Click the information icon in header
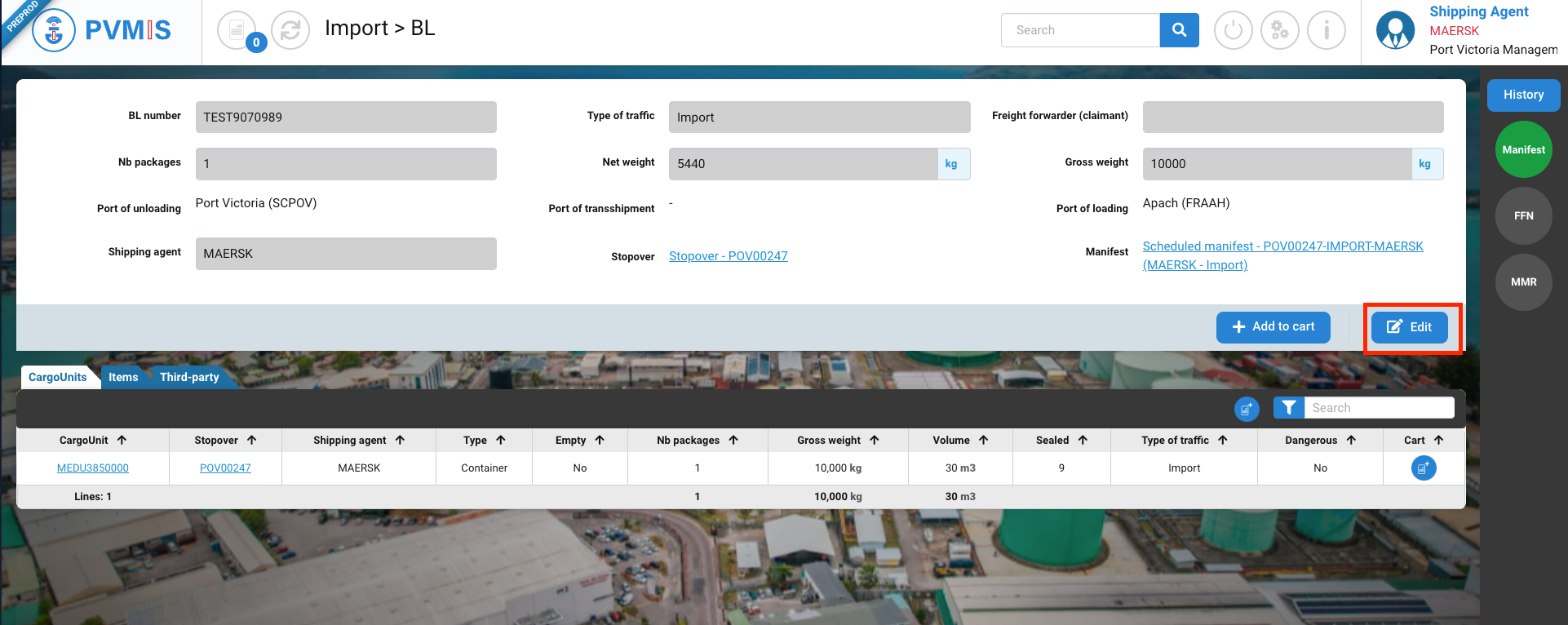The width and height of the screenshot is (1568, 625). 1326,31
